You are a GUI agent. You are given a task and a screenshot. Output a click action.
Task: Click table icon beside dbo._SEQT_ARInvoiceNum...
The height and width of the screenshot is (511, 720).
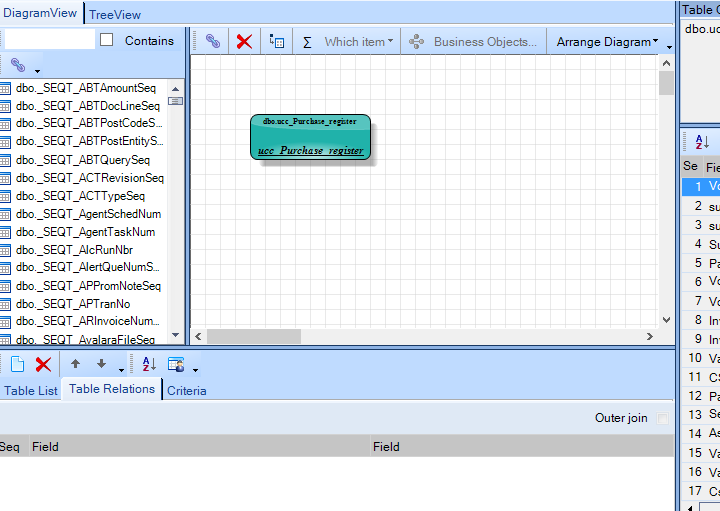(x=5, y=322)
